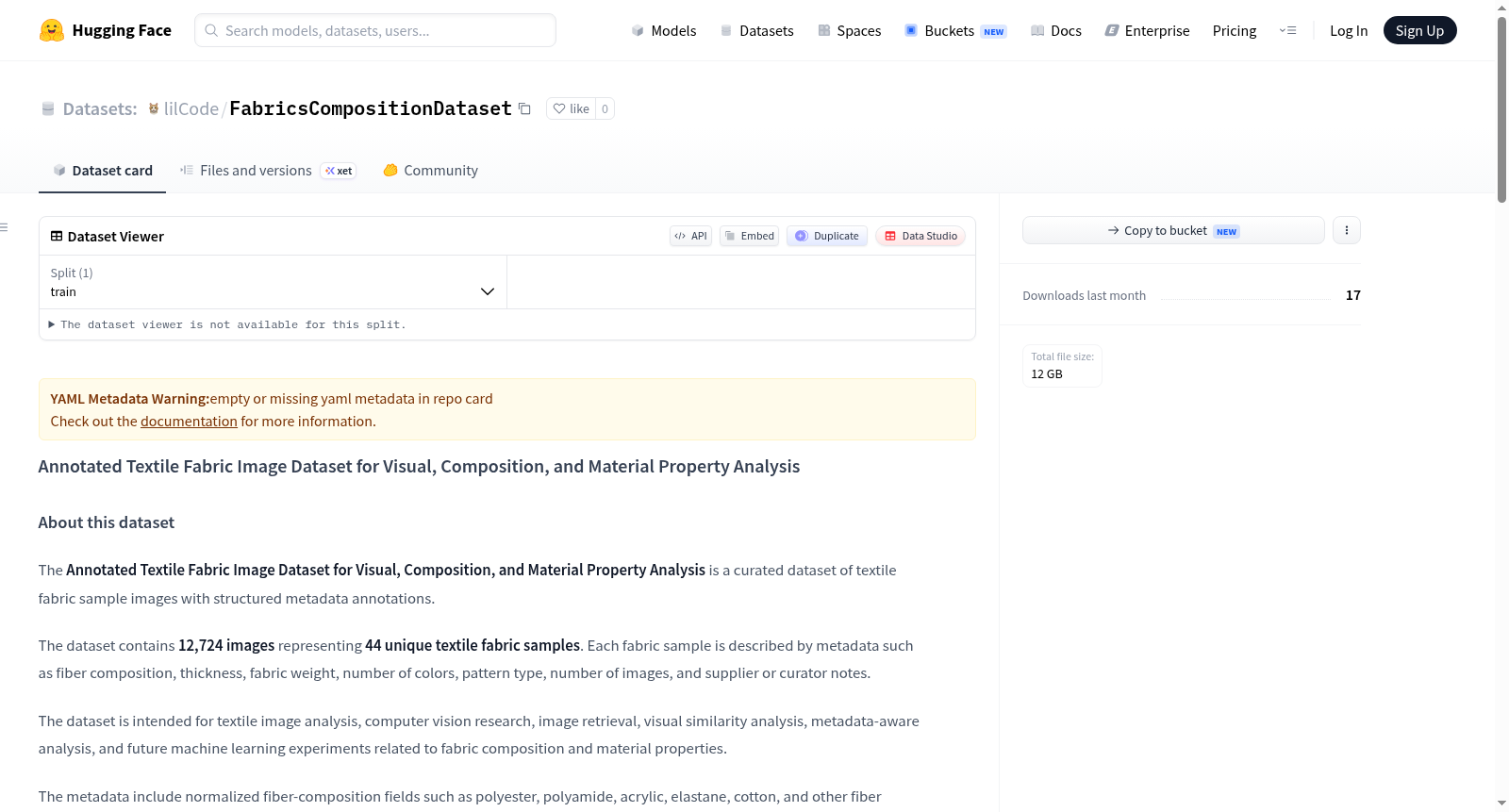Copy dataset name with the copy icon
The width and height of the screenshot is (1509, 812).
[x=524, y=108]
